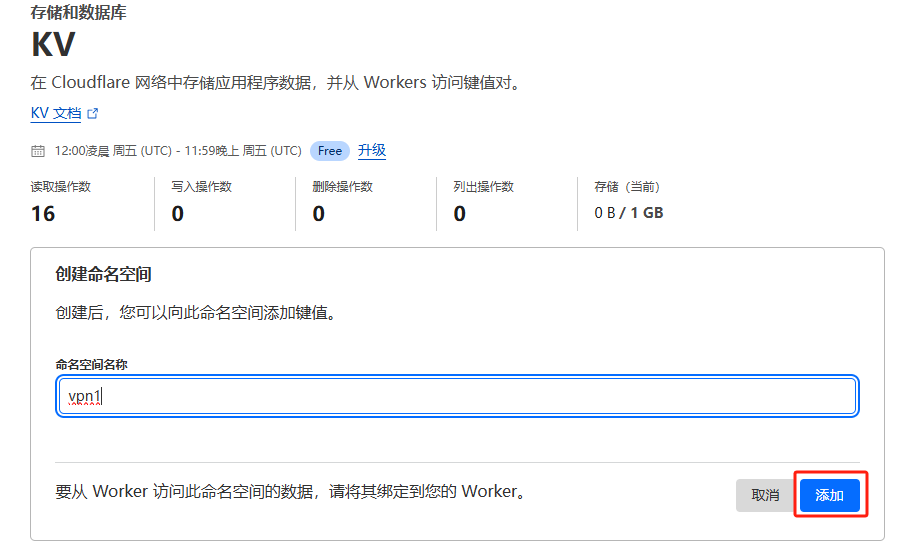Screen dimensions: 907x548
Task: Click the calendar icon before the date range
Action: point(38,151)
